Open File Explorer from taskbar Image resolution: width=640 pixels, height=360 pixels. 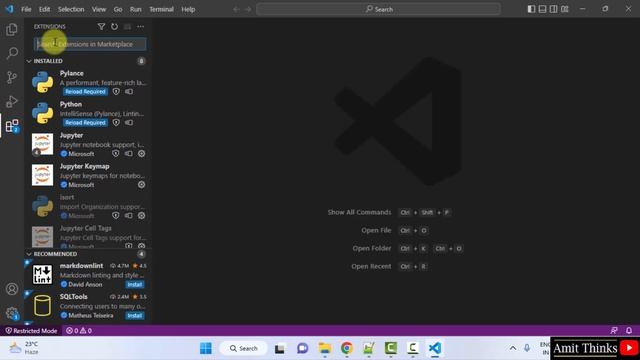pos(325,348)
